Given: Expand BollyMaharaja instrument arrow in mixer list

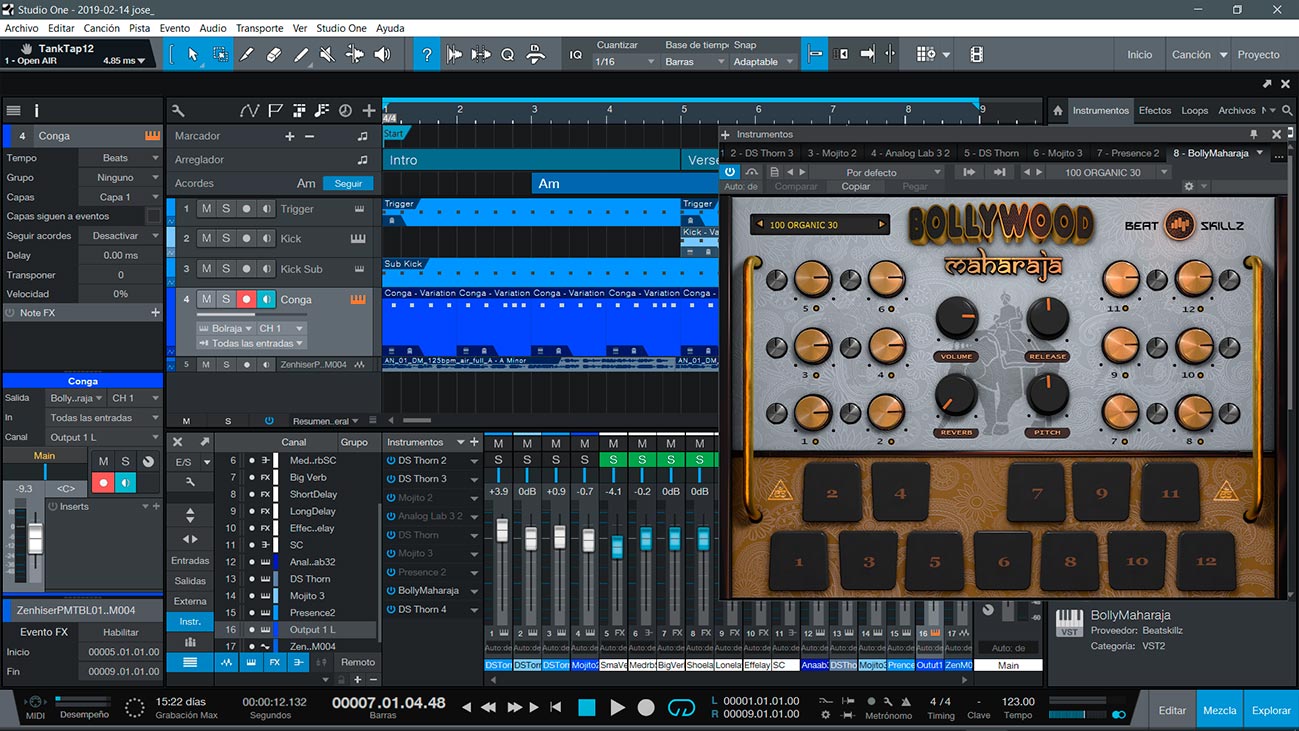Looking at the screenshot, I should [475, 591].
